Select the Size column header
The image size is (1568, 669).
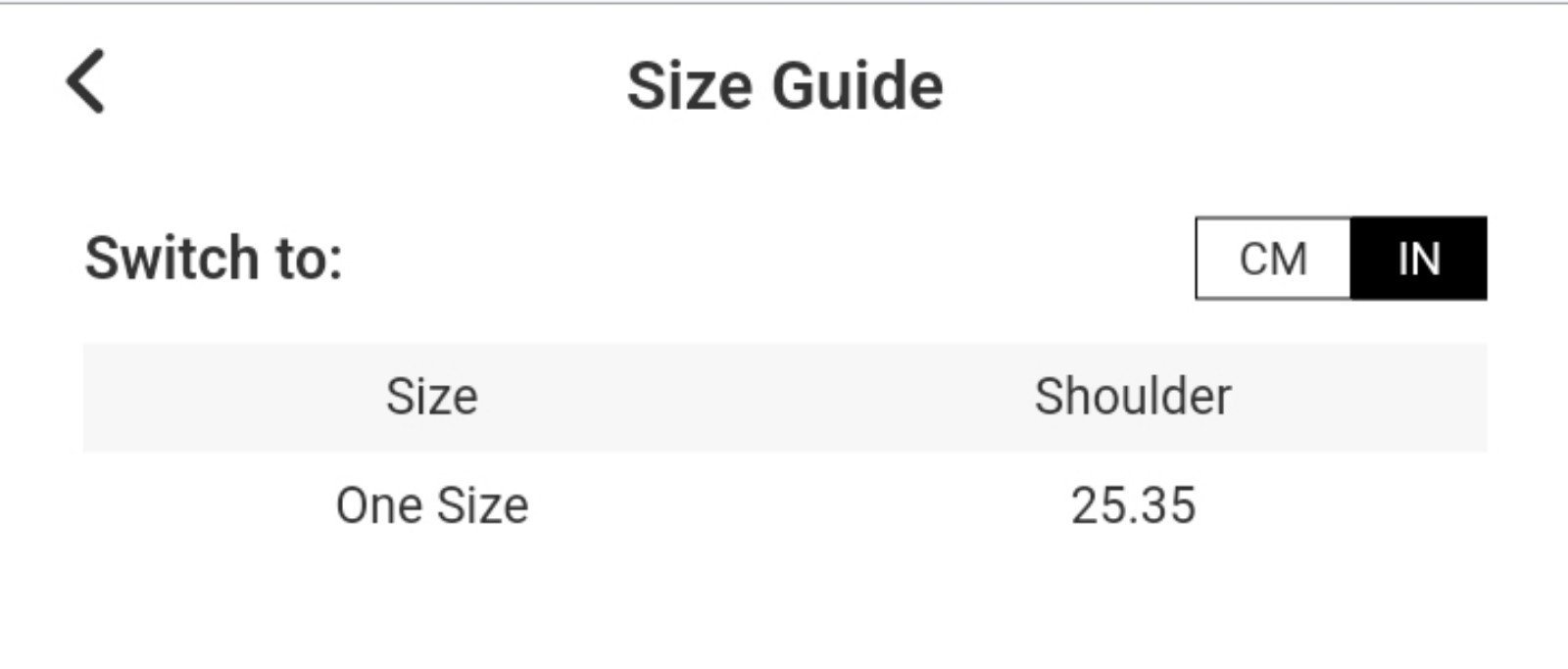[x=432, y=397]
